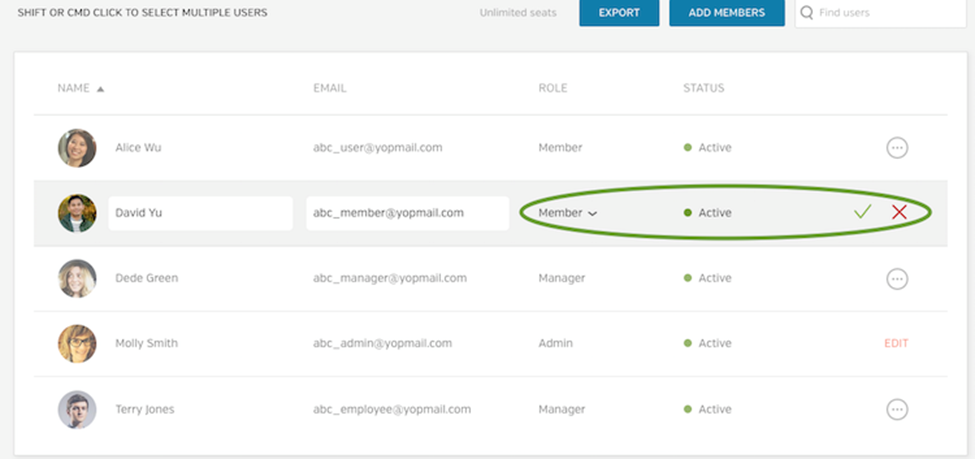Click Alice Wu's profile avatar
This screenshot has width=975, height=459.
(x=77, y=148)
